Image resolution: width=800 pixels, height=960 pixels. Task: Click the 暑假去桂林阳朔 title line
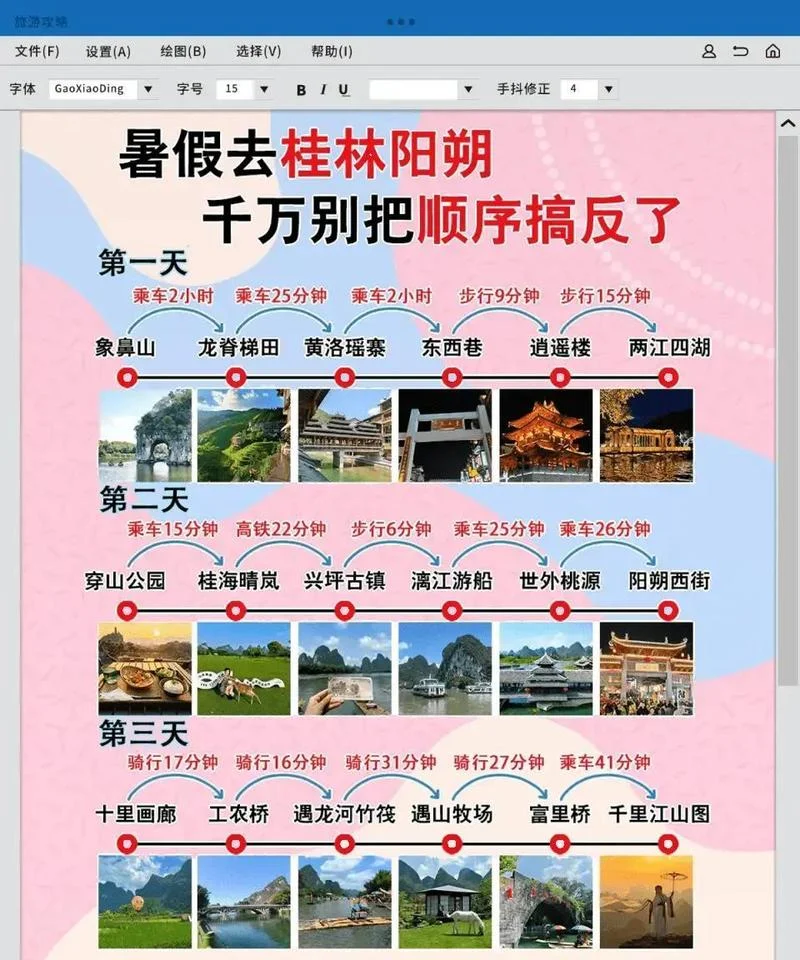tap(306, 154)
